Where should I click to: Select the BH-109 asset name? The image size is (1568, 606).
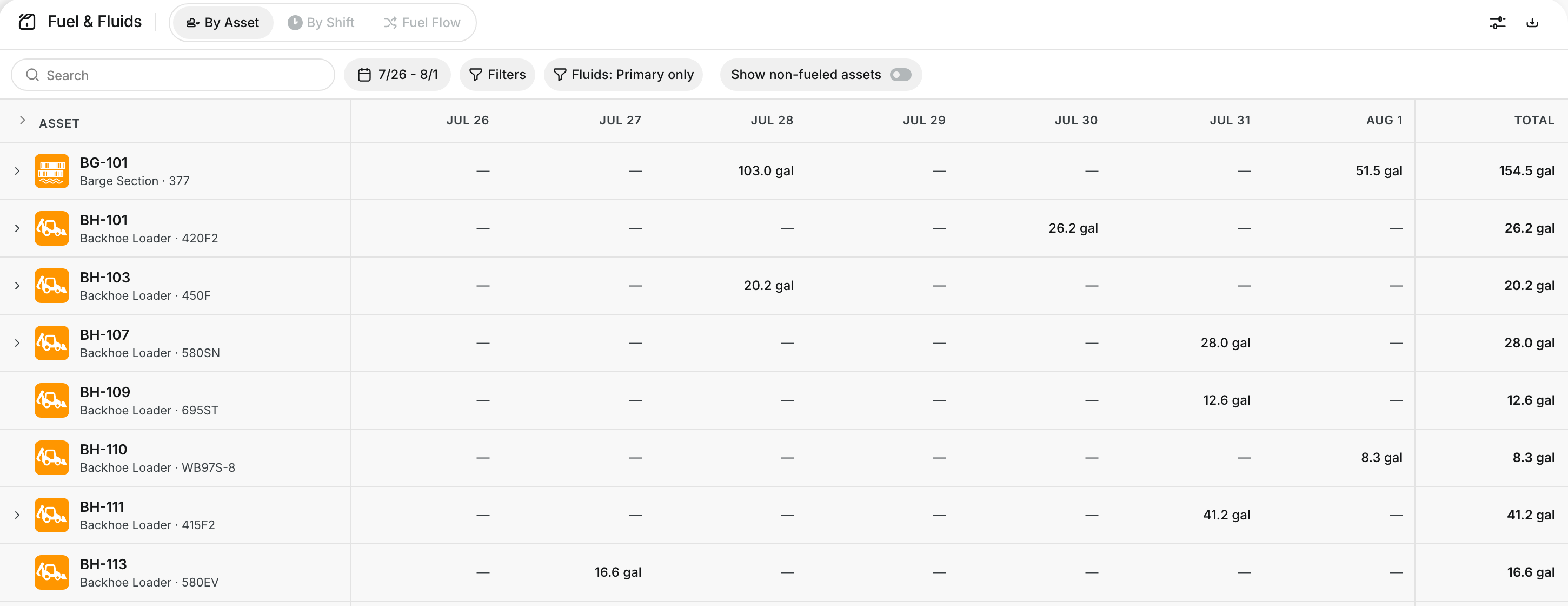click(x=105, y=392)
